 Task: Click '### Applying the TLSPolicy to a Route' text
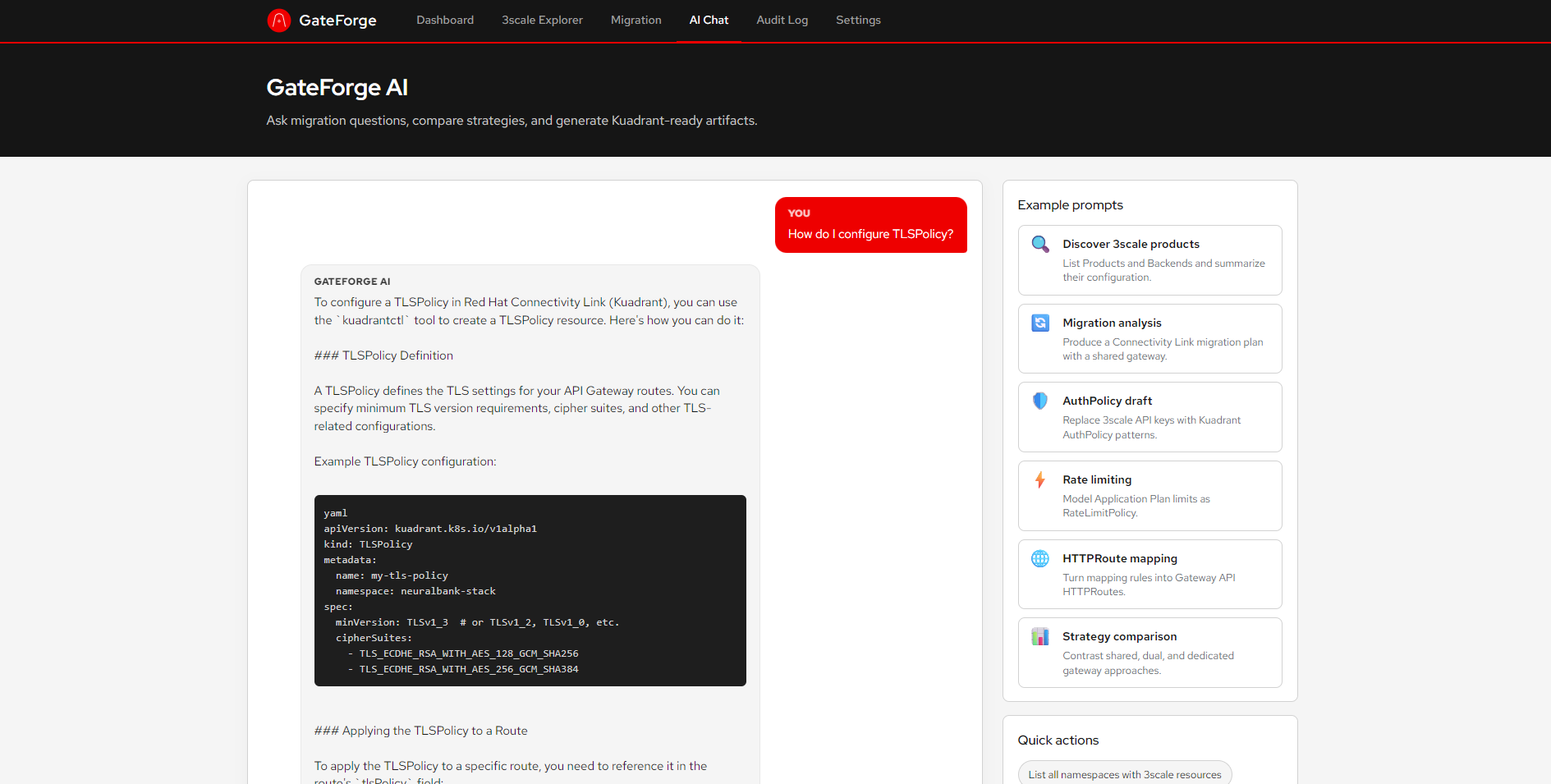pos(420,731)
